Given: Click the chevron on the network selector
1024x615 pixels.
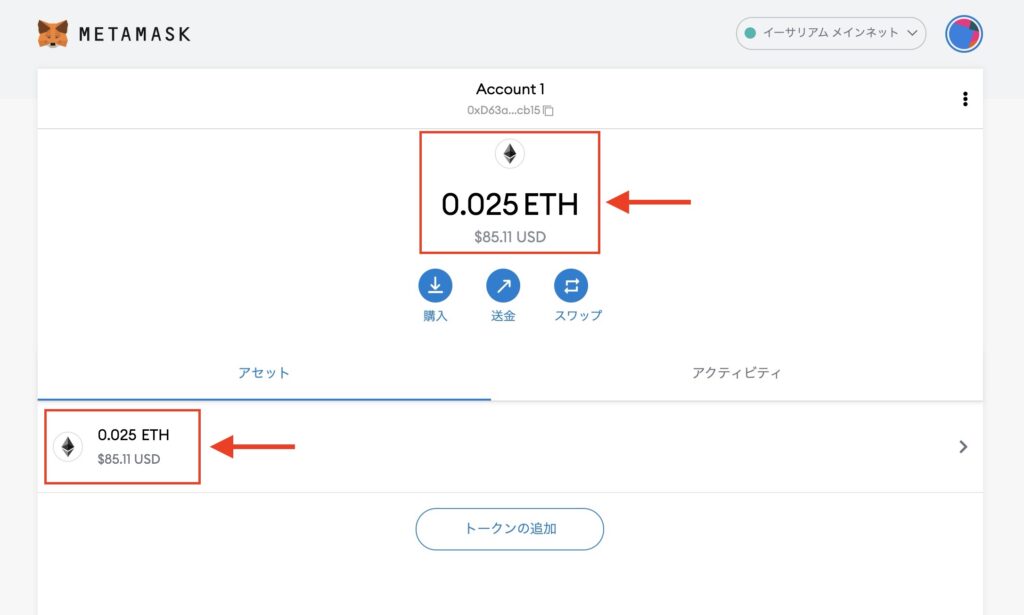Looking at the screenshot, I should [912, 33].
